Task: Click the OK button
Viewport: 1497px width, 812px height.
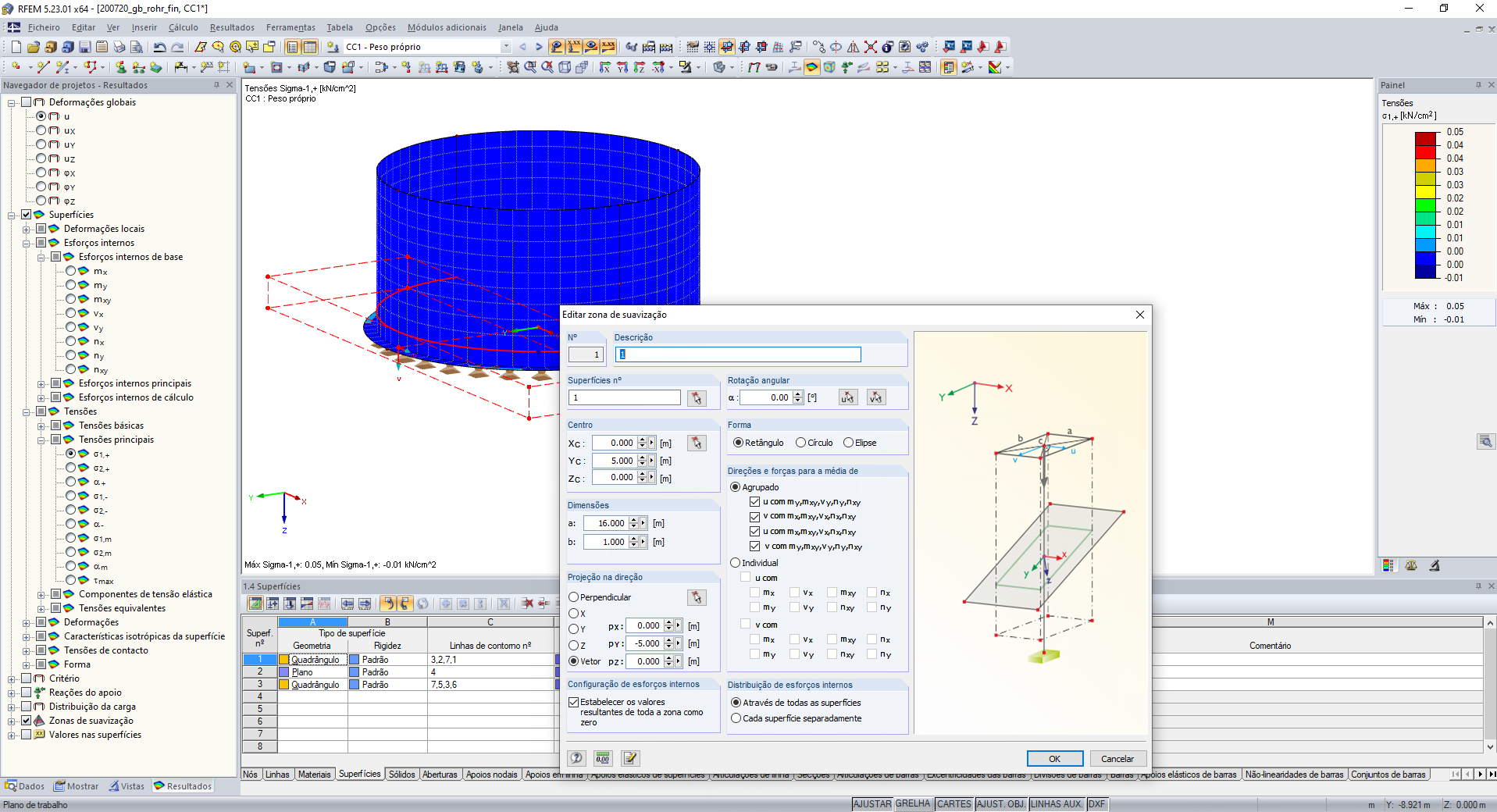Action: tap(1054, 759)
